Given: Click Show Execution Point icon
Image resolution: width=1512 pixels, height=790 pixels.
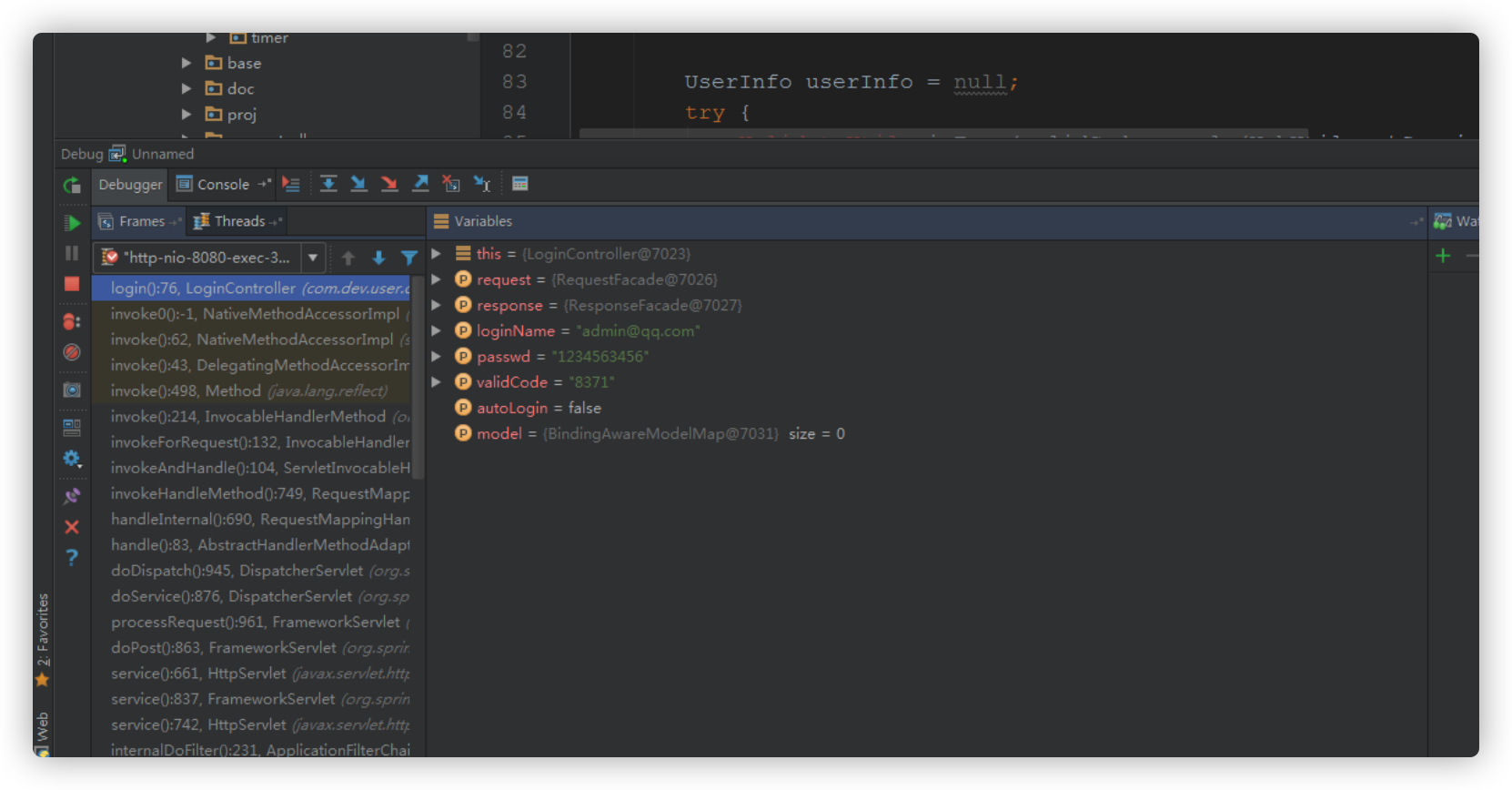Looking at the screenshot, I should [x=291, y=184].
